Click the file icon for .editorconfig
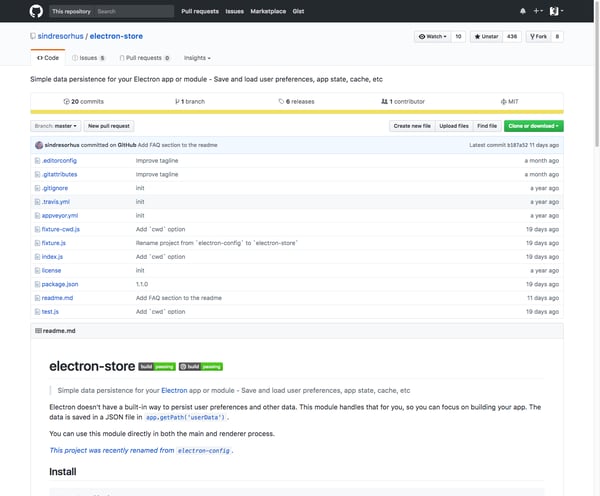Viewport: 600px width, 496px height. point(37,161)
